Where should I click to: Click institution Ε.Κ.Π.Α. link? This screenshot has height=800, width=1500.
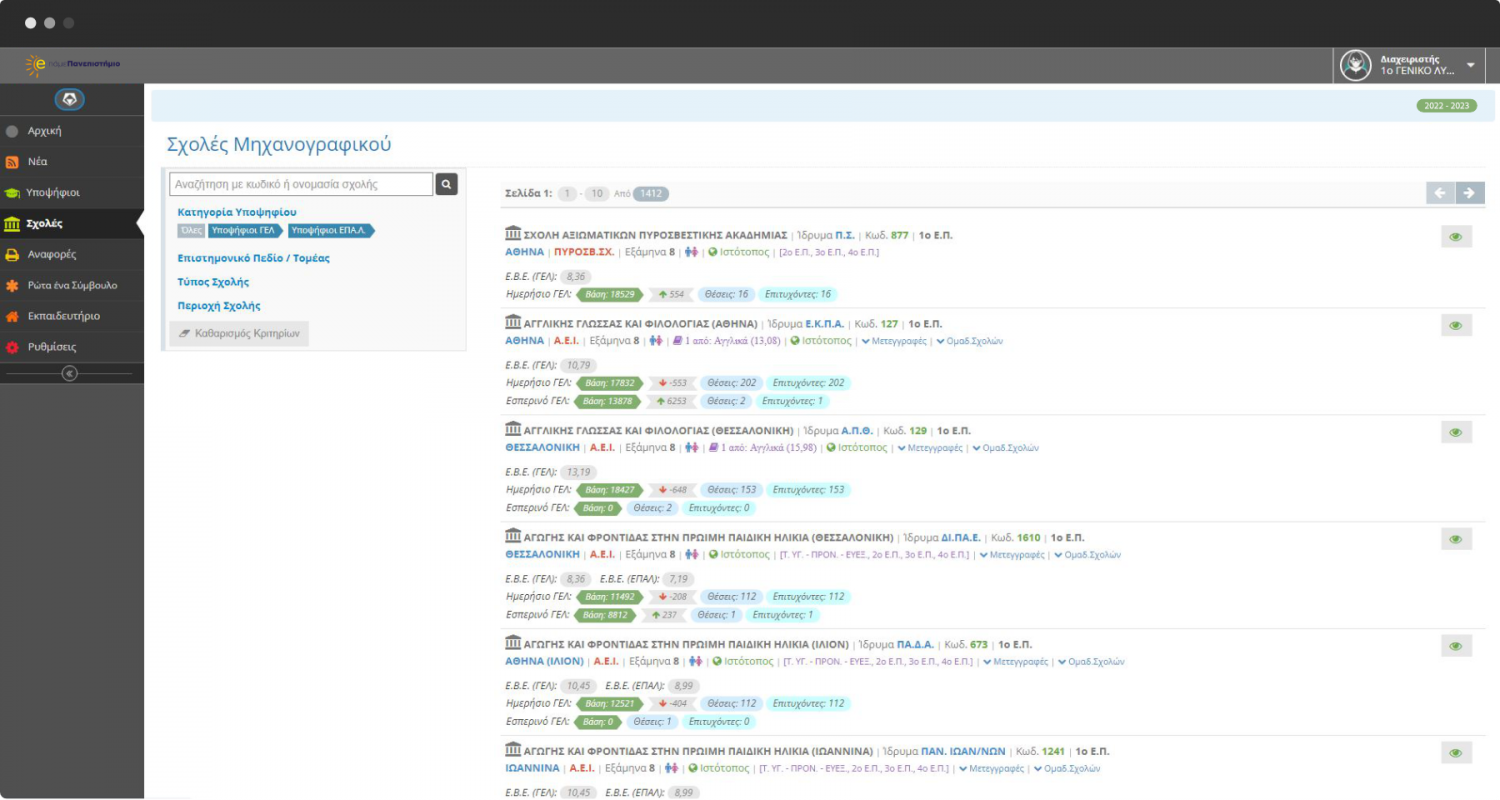[826, 324]
